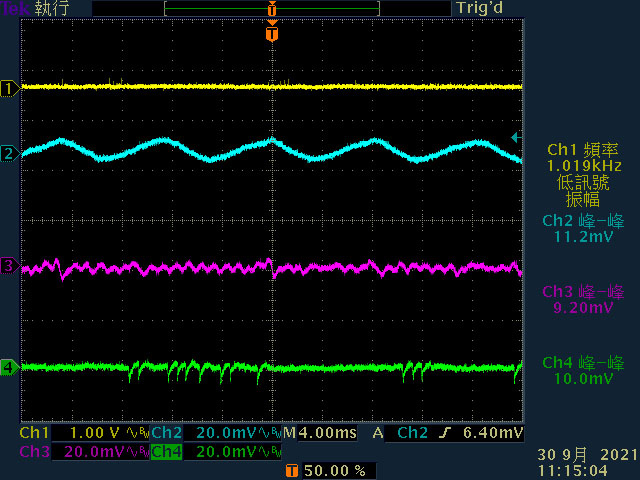Click the trigger source Ch2 readout

pyautogui.click(x=413, y=433)
